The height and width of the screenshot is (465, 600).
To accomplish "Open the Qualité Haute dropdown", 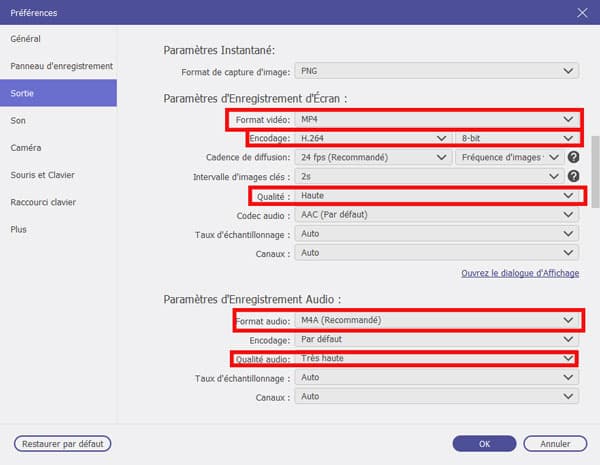I will point(437,196).
